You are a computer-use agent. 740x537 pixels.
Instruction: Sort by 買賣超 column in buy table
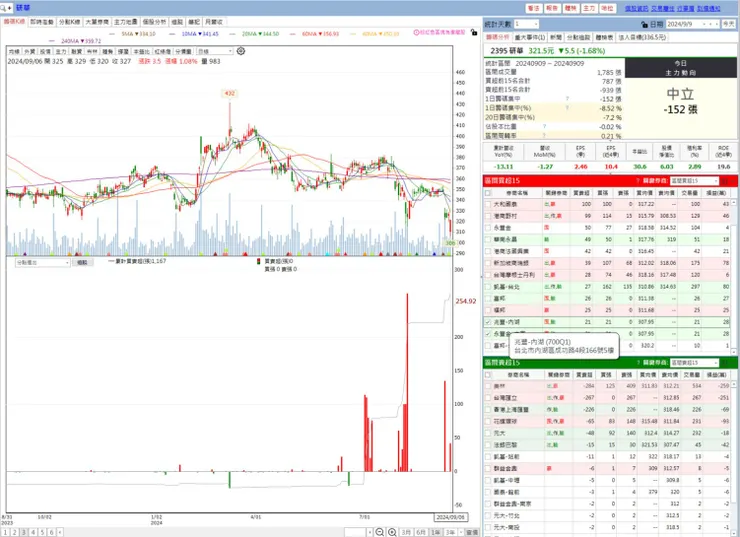[x=581, y=193]
